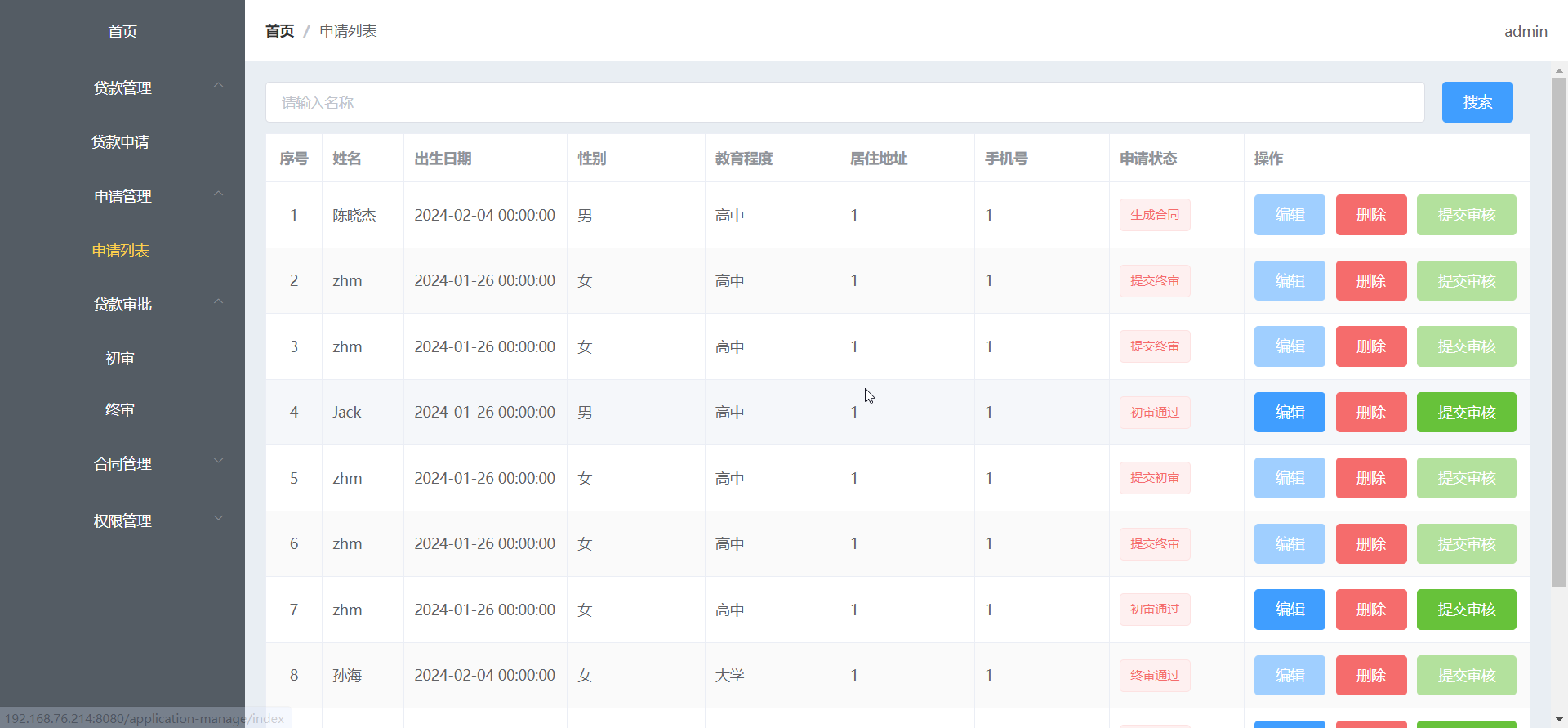This screenshot has width=1568, height=728.
Task: Click 提交审核 in row 2
Action: click(x=1467, y=281)
